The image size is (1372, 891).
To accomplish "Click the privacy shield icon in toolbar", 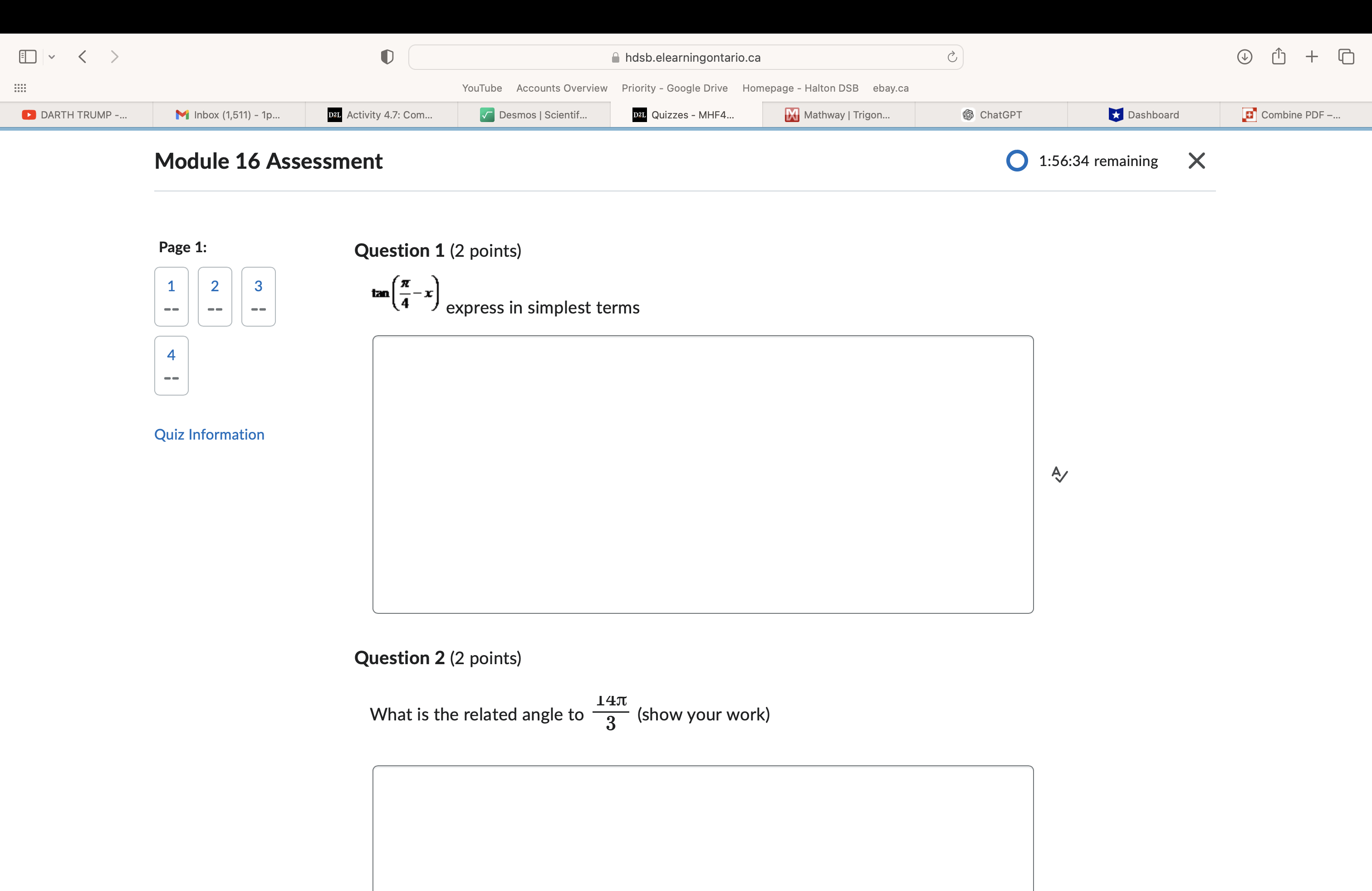I will pyautogui.click(x=387, y=56).
